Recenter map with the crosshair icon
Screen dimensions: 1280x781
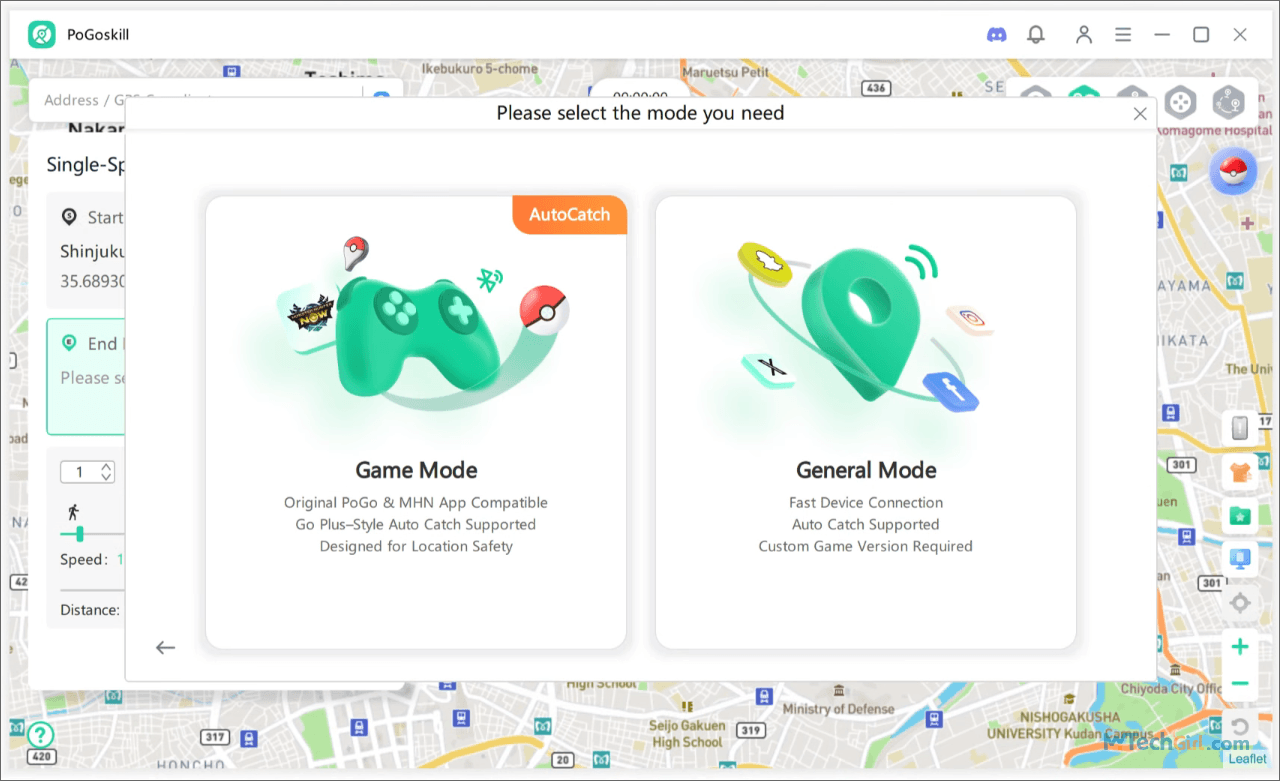pyautogui.click(x=1240, y=602)
